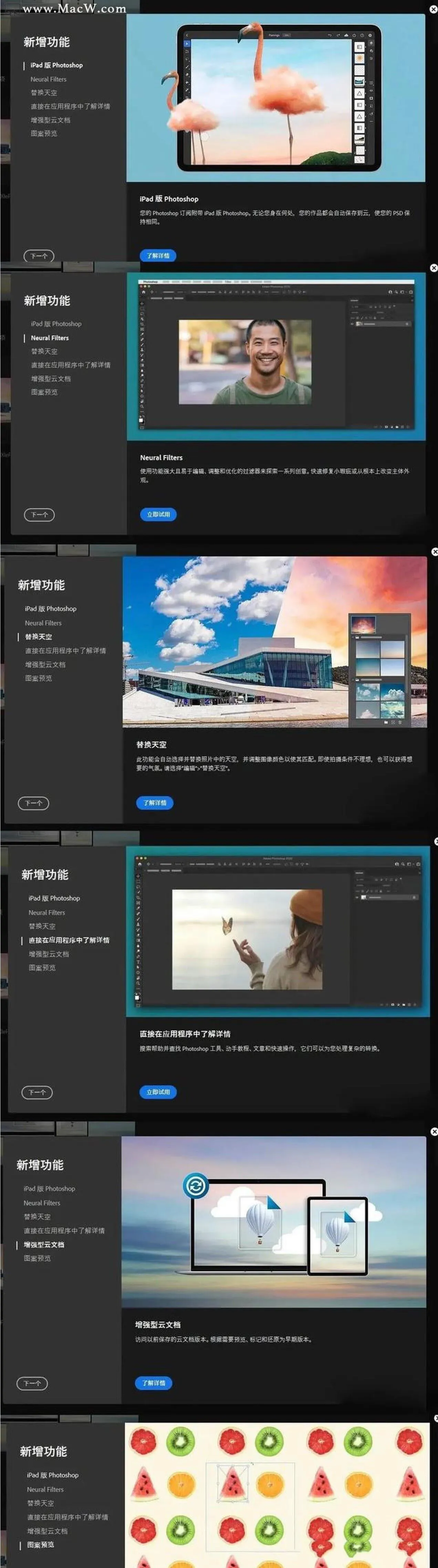Viewport: 438px width, 1568px height.
Task: Select 替换天空 in the smiling man dialog sidebar
Action: [x=44, y=351]
